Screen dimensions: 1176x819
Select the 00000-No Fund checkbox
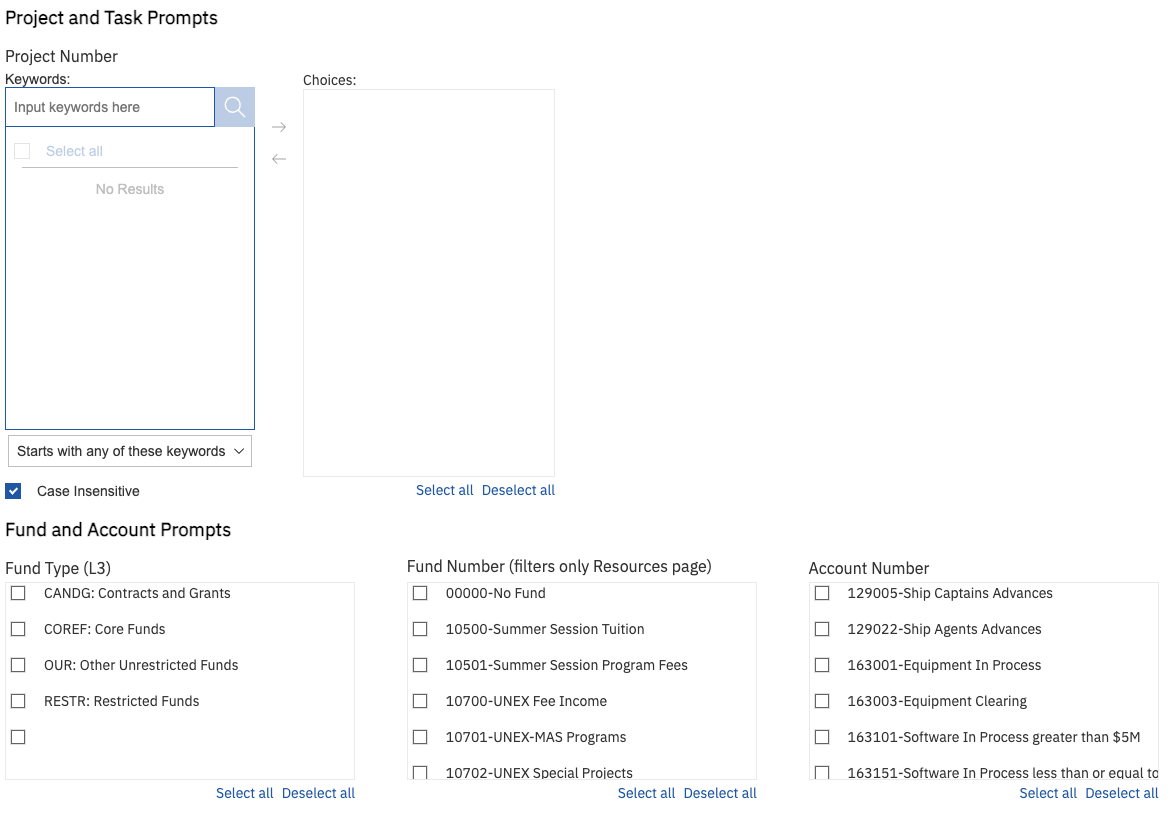420,593
